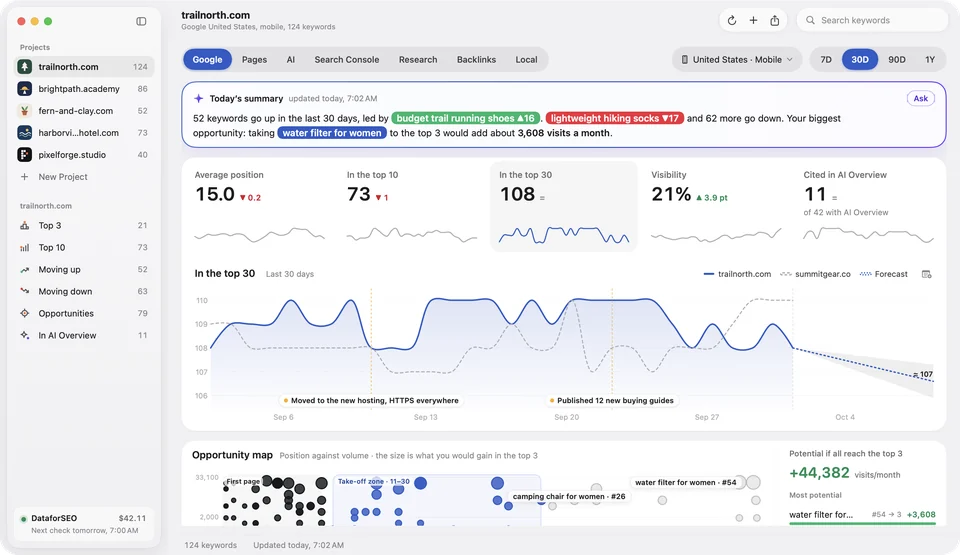Image resolution: width=960 pixels, height=555 pixels.
Task: Switch to the Pages tab
Action: [x=254, y=59]
